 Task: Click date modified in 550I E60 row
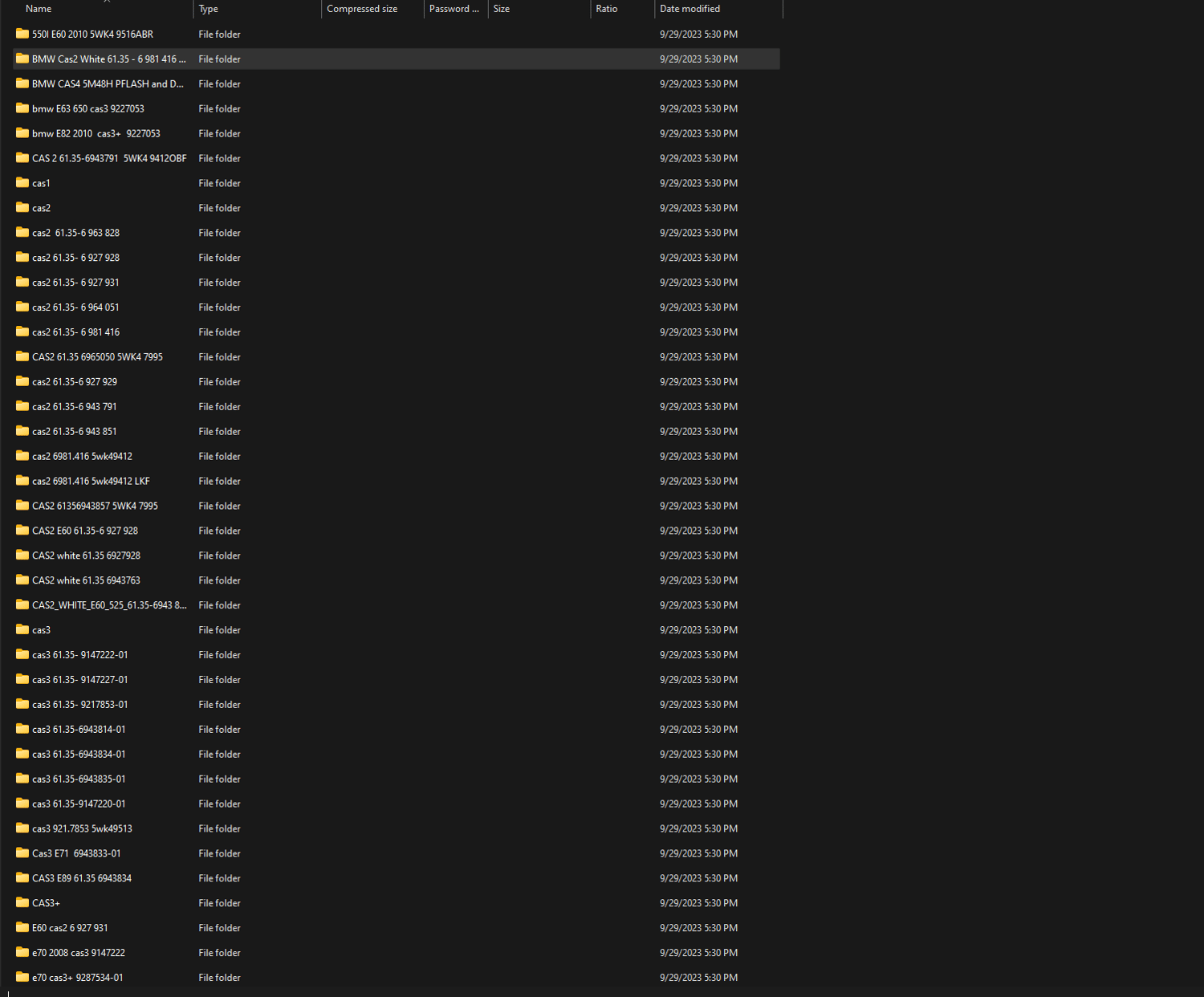coord(698,35)
